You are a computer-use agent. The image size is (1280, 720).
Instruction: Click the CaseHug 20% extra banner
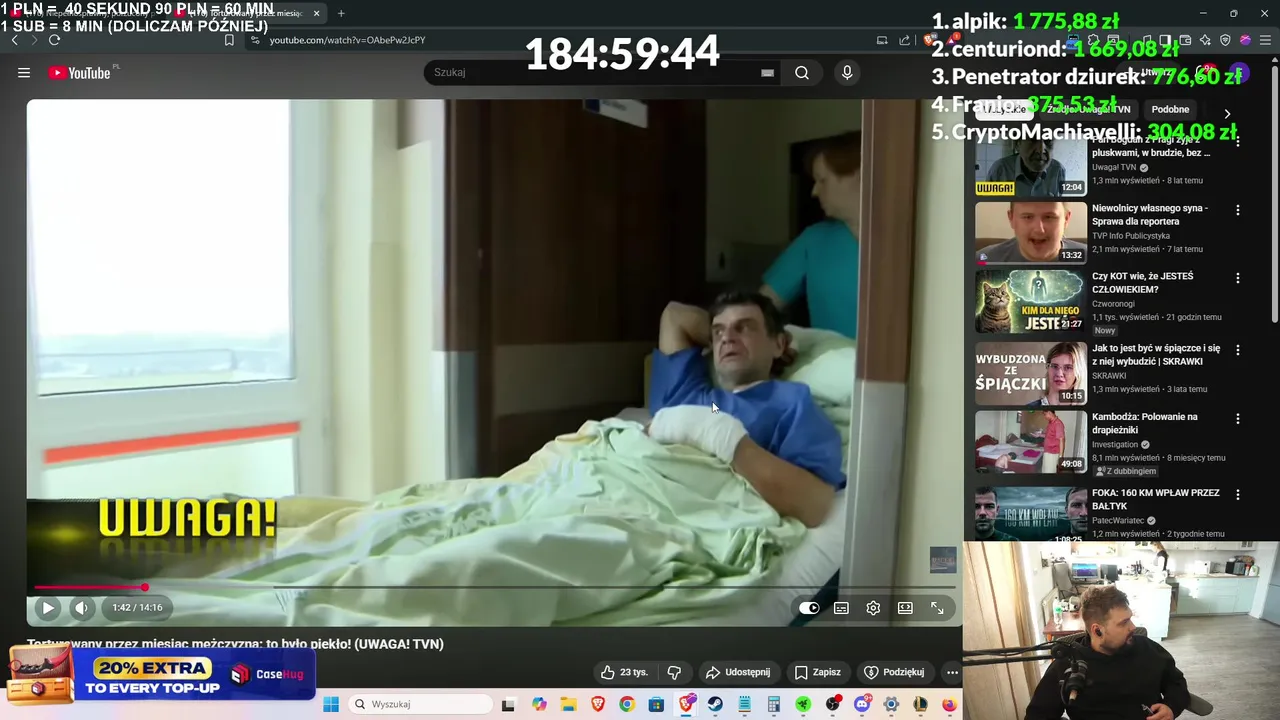[x=160, y=675]
